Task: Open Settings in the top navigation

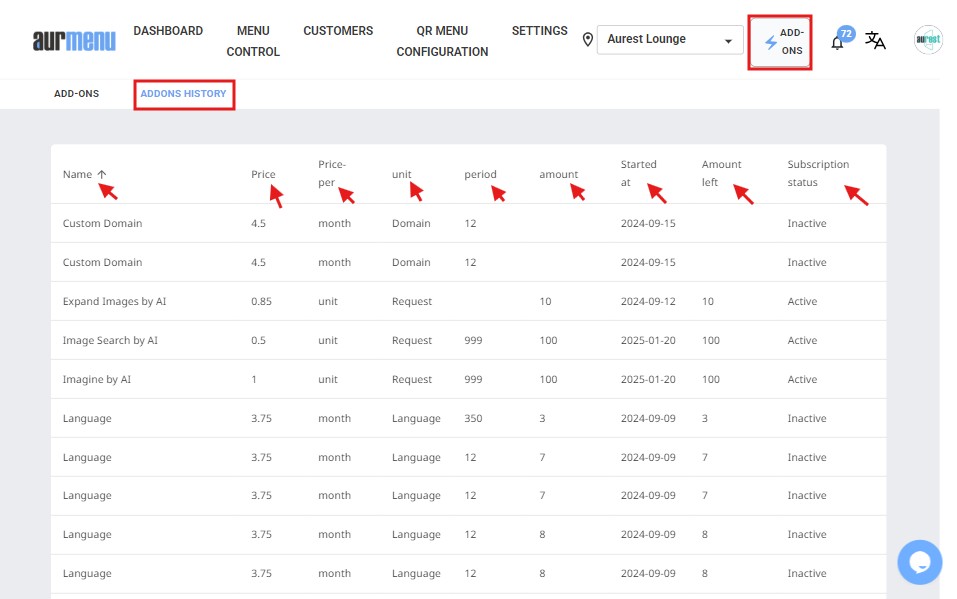Action: click(x=539, y=31)
